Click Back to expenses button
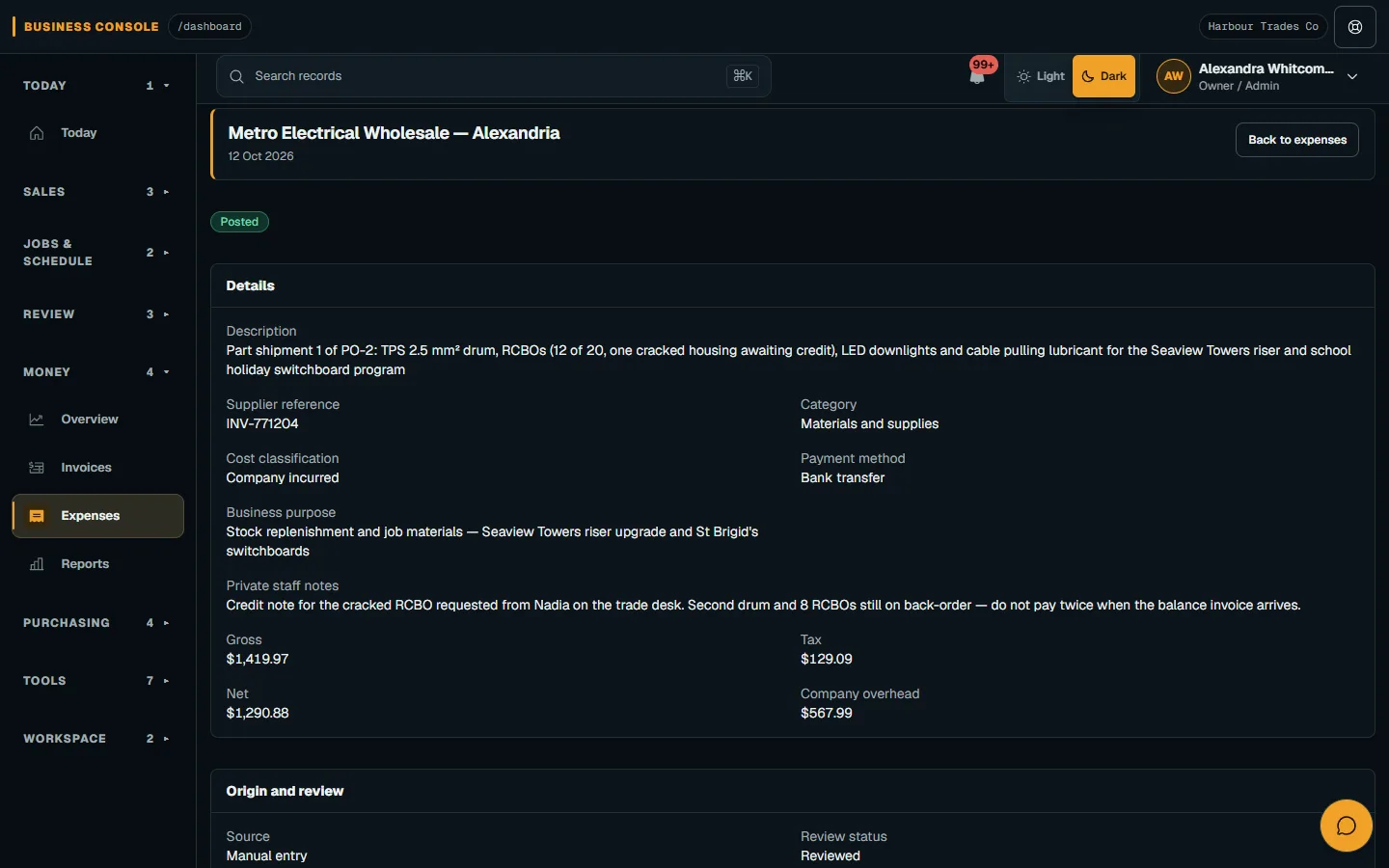 click(1297, 140)
